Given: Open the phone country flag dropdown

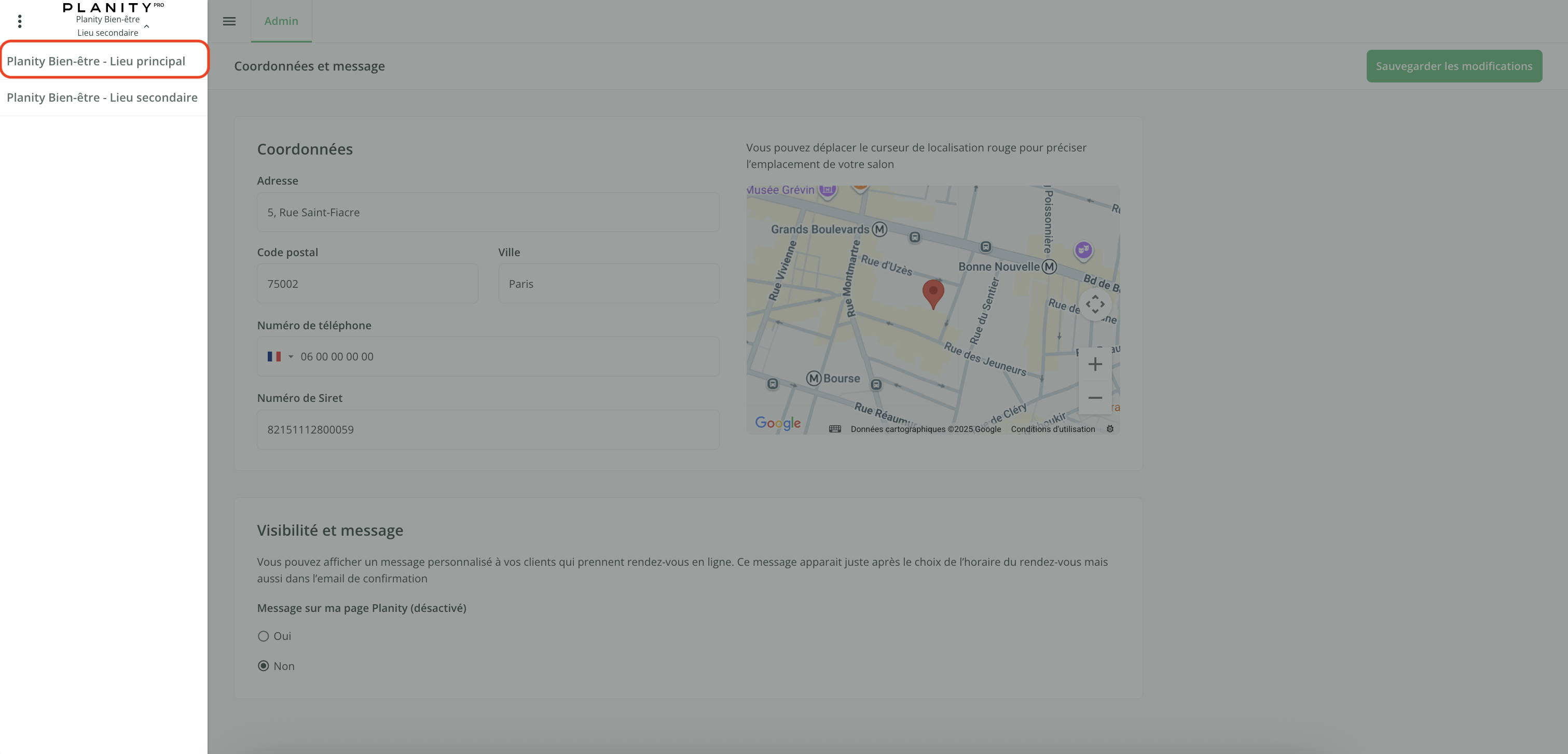Looking at the screenshot, I should pyautogui.click(x=280, y=357).
